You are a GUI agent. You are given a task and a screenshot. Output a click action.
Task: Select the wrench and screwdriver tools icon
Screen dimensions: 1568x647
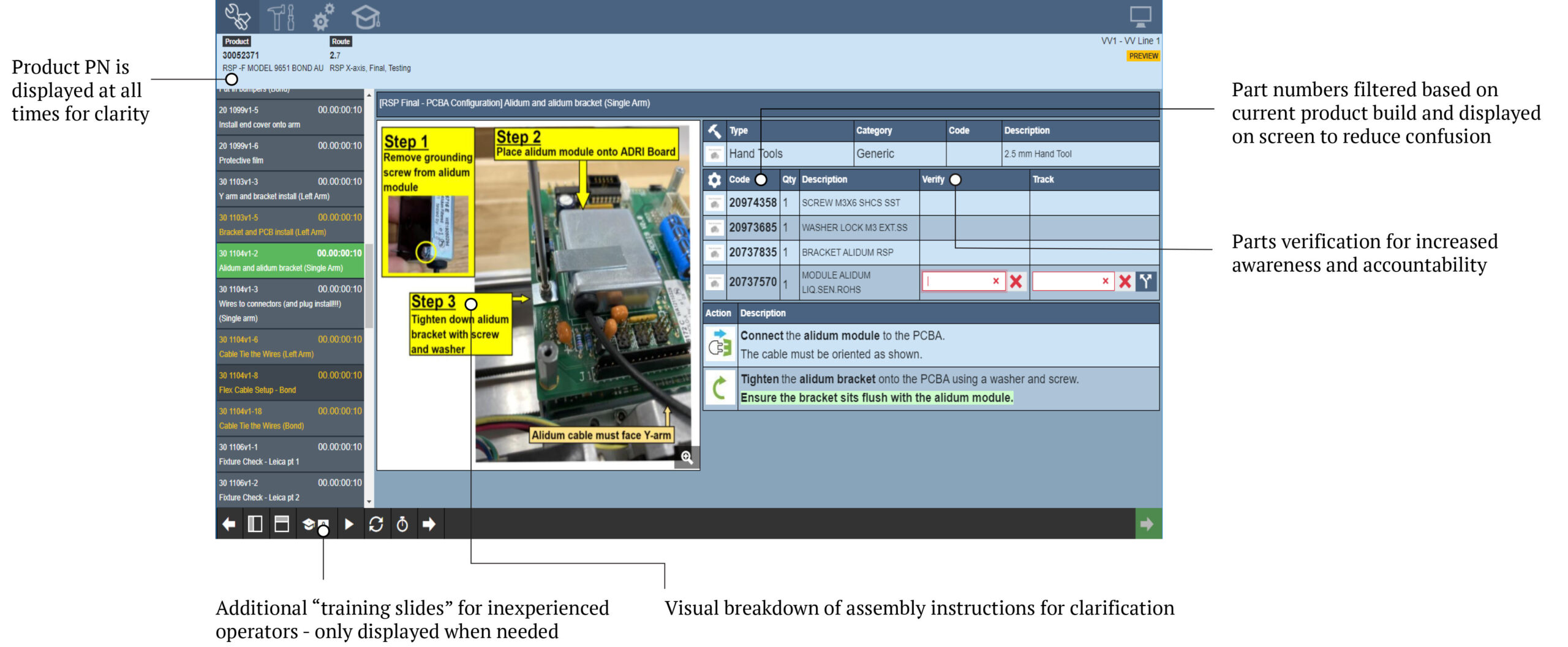(x=237, y=17)
